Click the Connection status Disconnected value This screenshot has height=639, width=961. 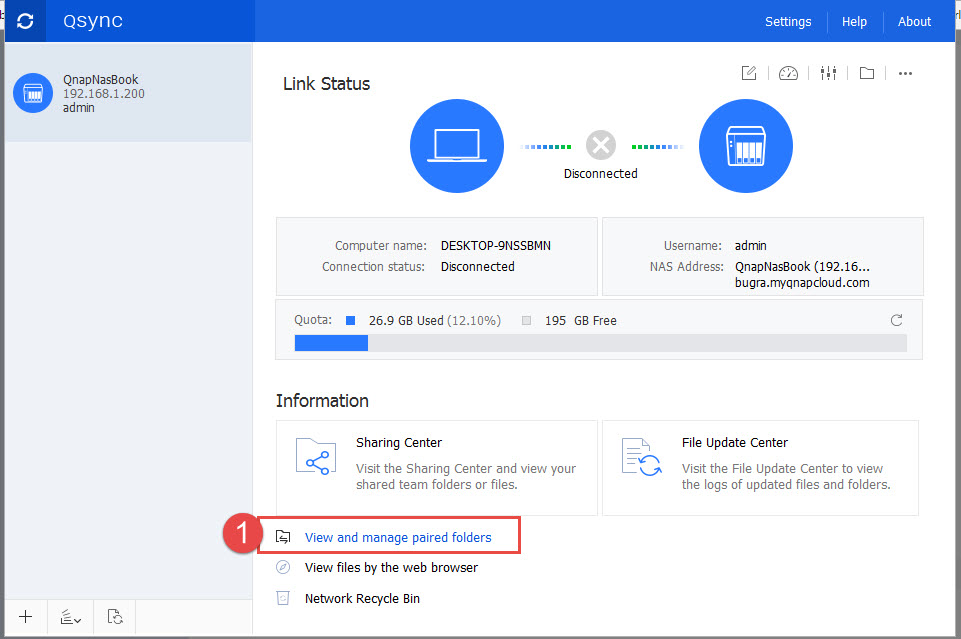click(477, 267)
